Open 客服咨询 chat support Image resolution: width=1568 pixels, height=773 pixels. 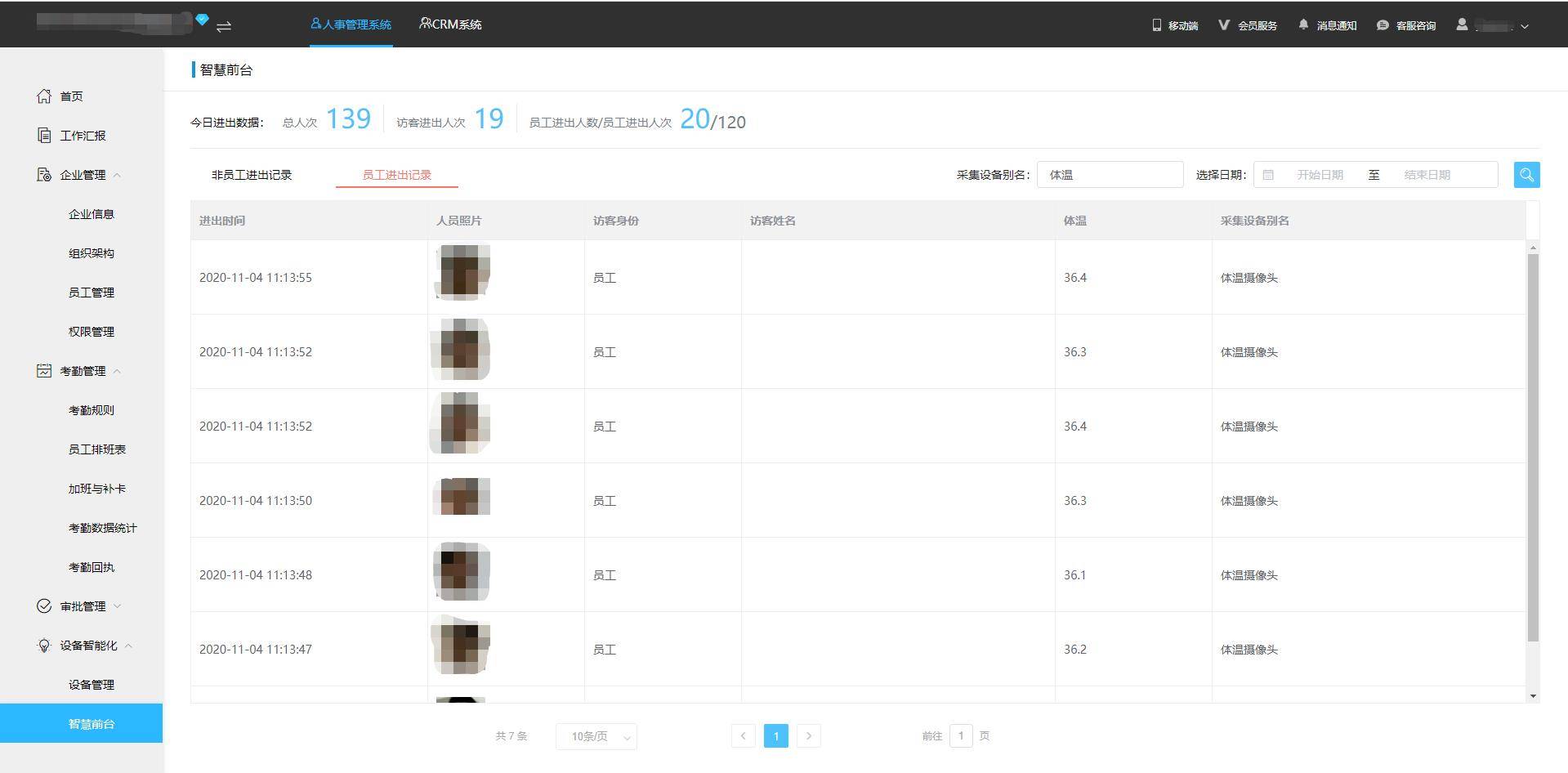[1406, 25]
